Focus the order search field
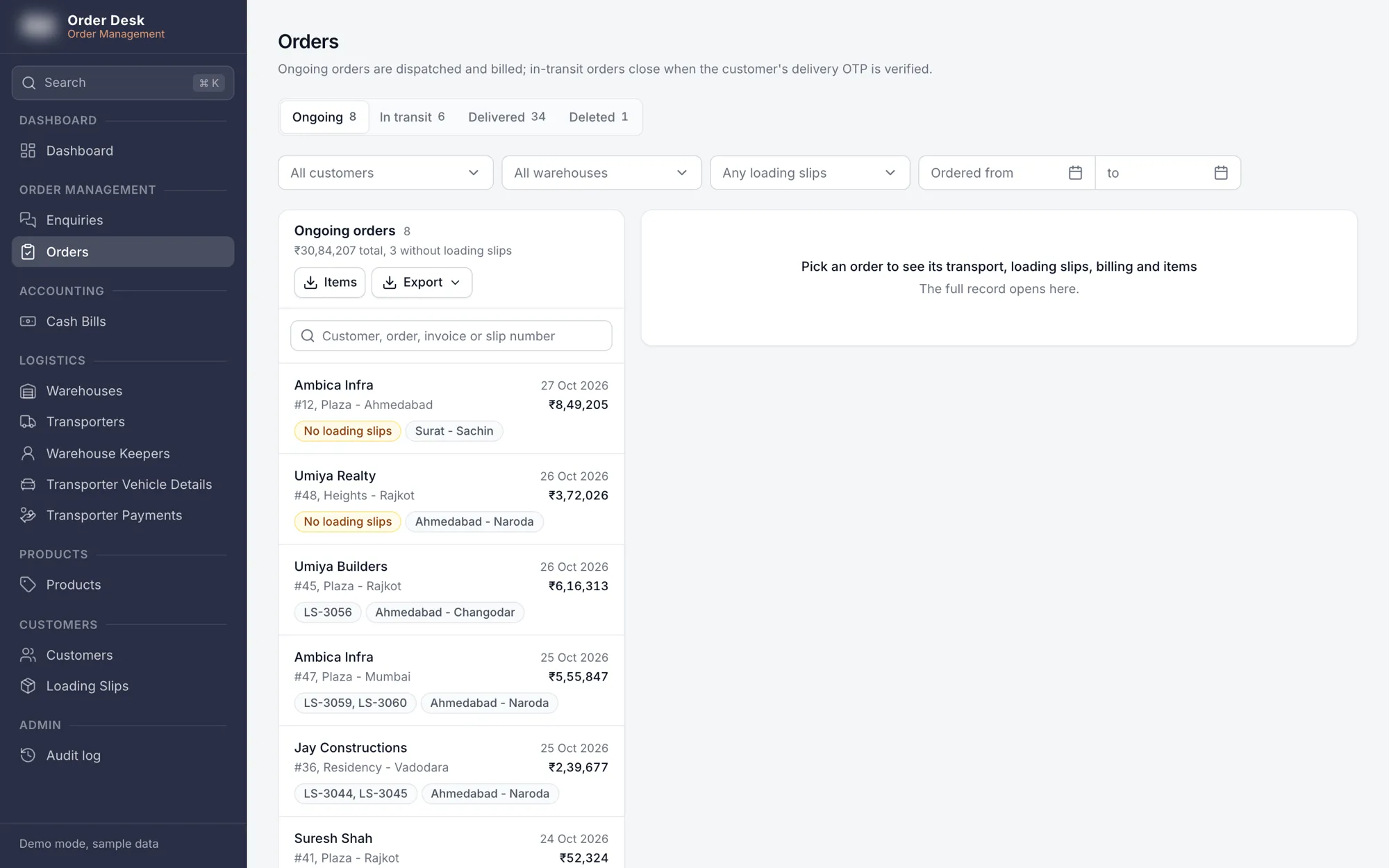Viewport: 1389px width, 868px height. pos(451,336)
